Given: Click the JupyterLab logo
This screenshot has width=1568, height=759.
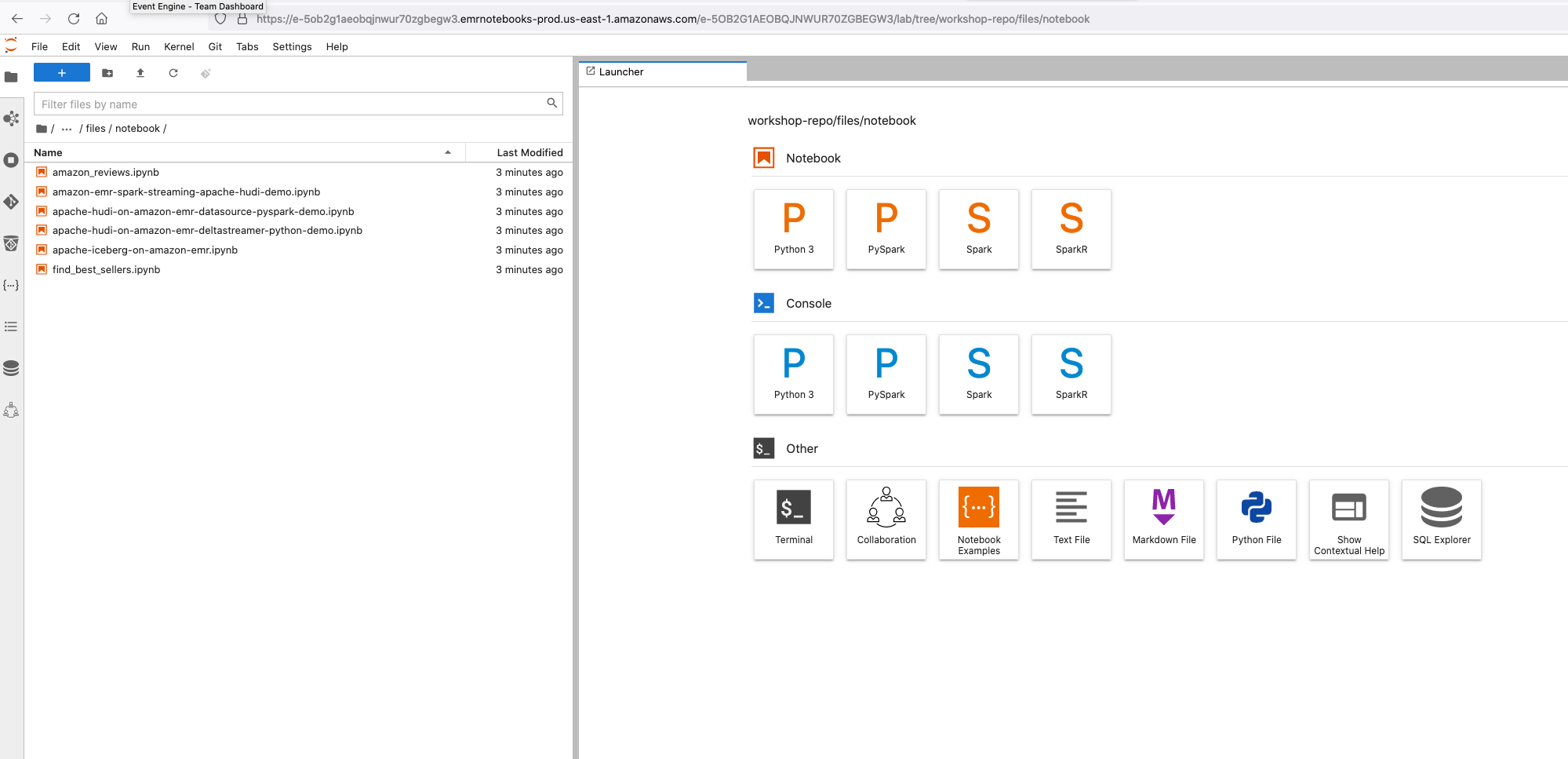Looking at the screenshot, I should pos(11,46).
